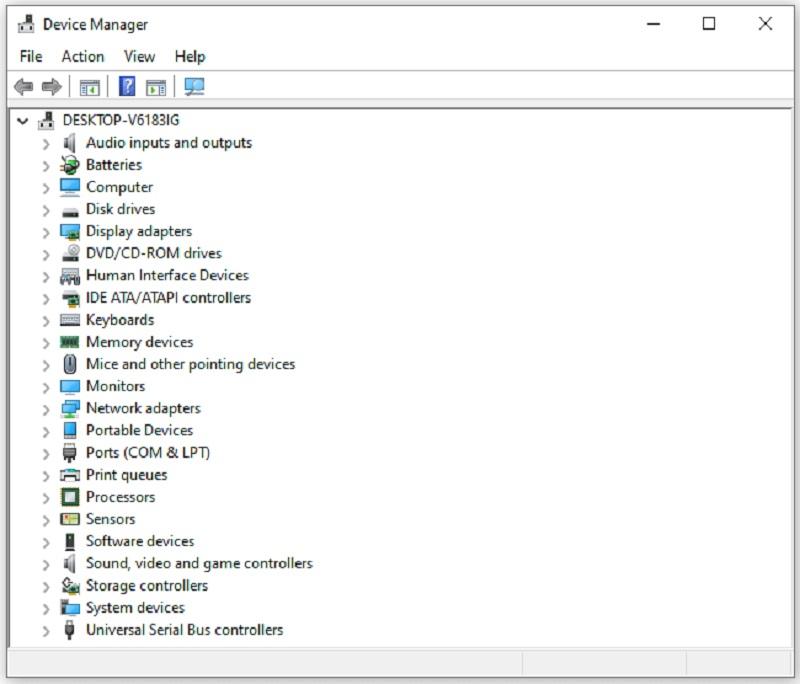Click the Processors chip icon
The height and width of the screenshot is (684, 800).
(69, 497)
